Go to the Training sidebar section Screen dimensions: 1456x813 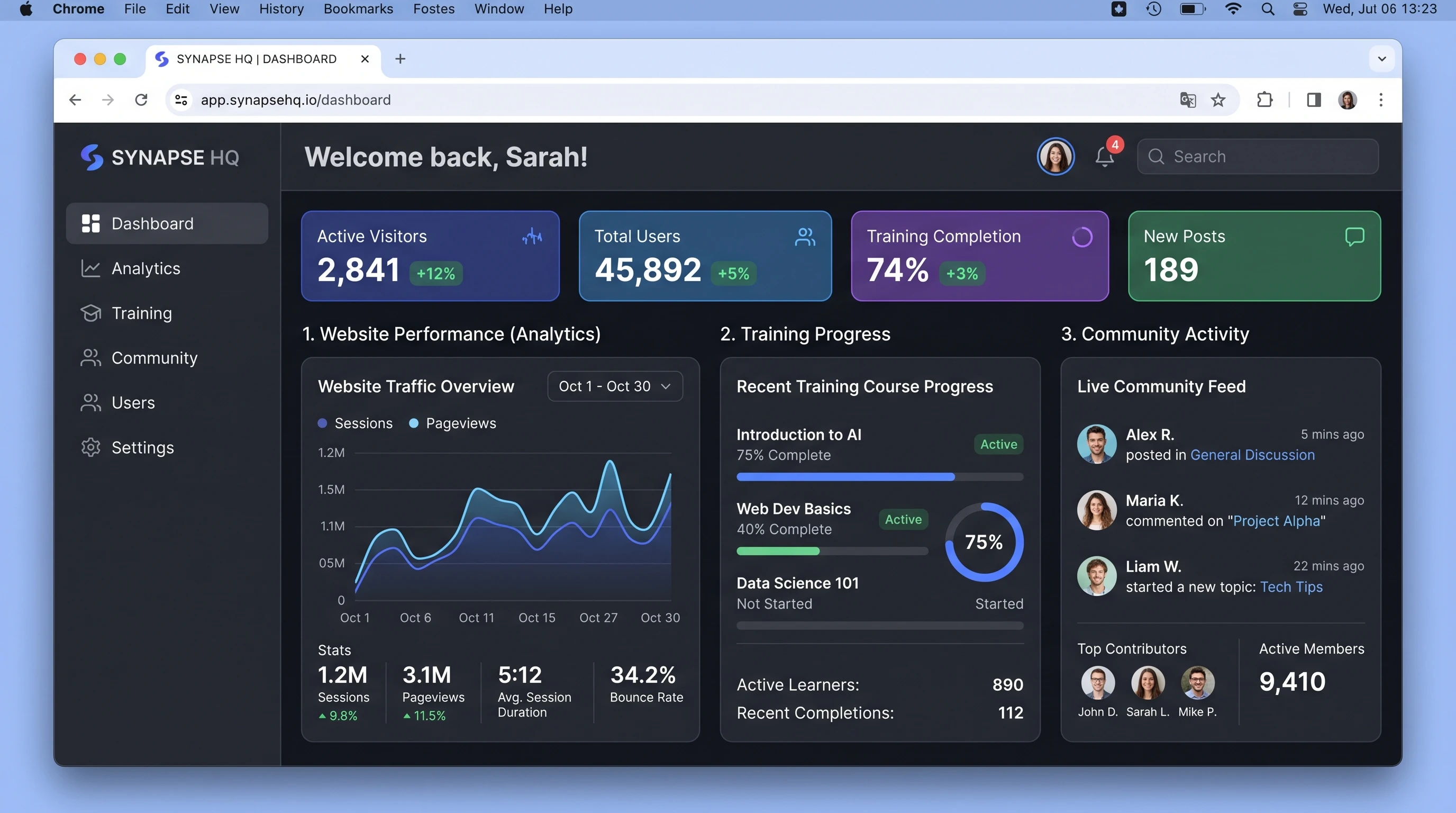[x=167, y=313]
